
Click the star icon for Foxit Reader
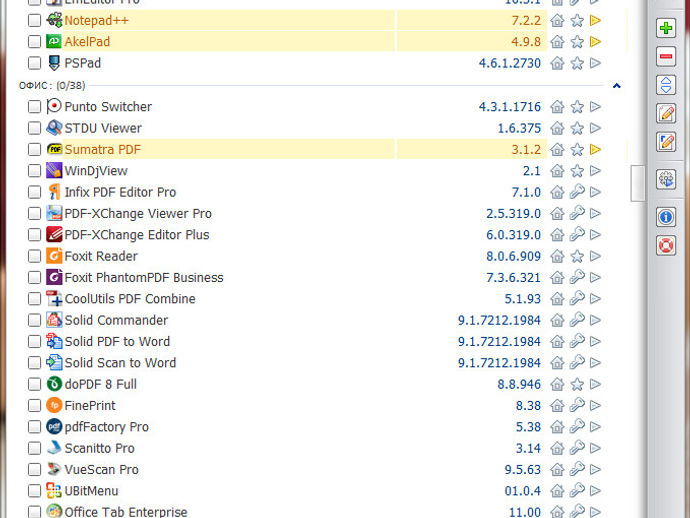[577, 256]
